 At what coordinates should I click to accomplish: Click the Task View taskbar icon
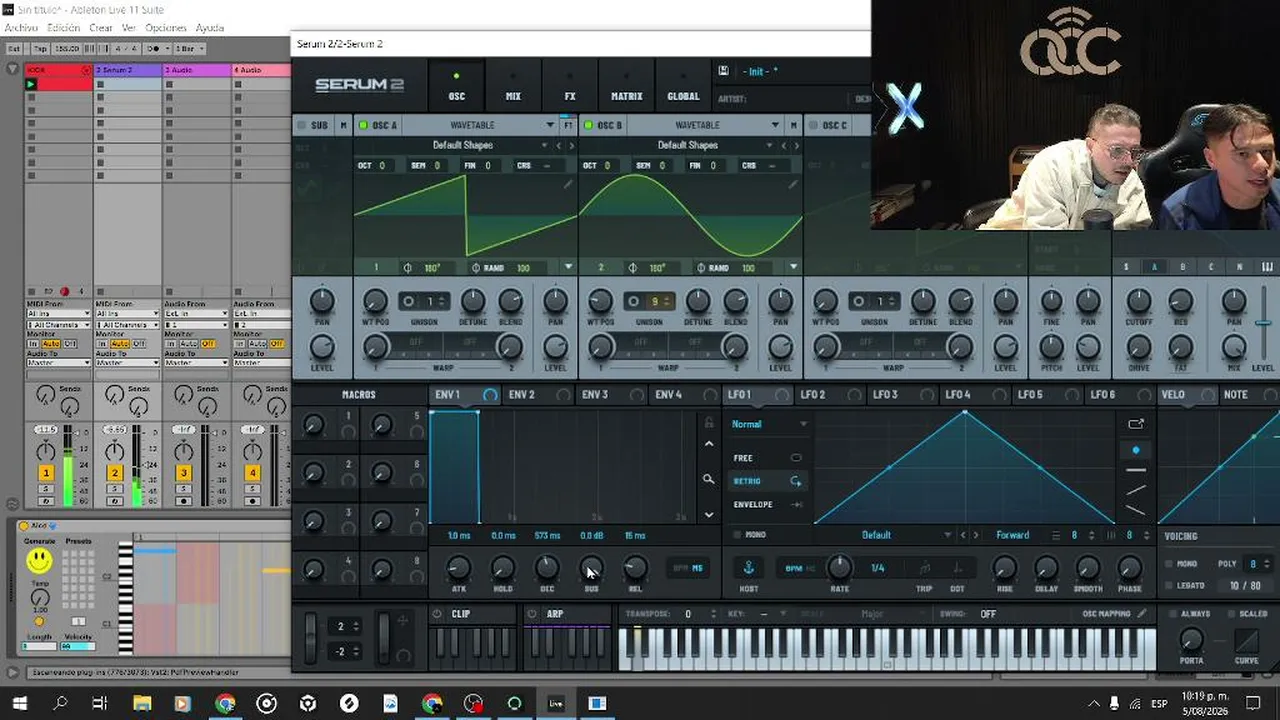click(100, 703)
